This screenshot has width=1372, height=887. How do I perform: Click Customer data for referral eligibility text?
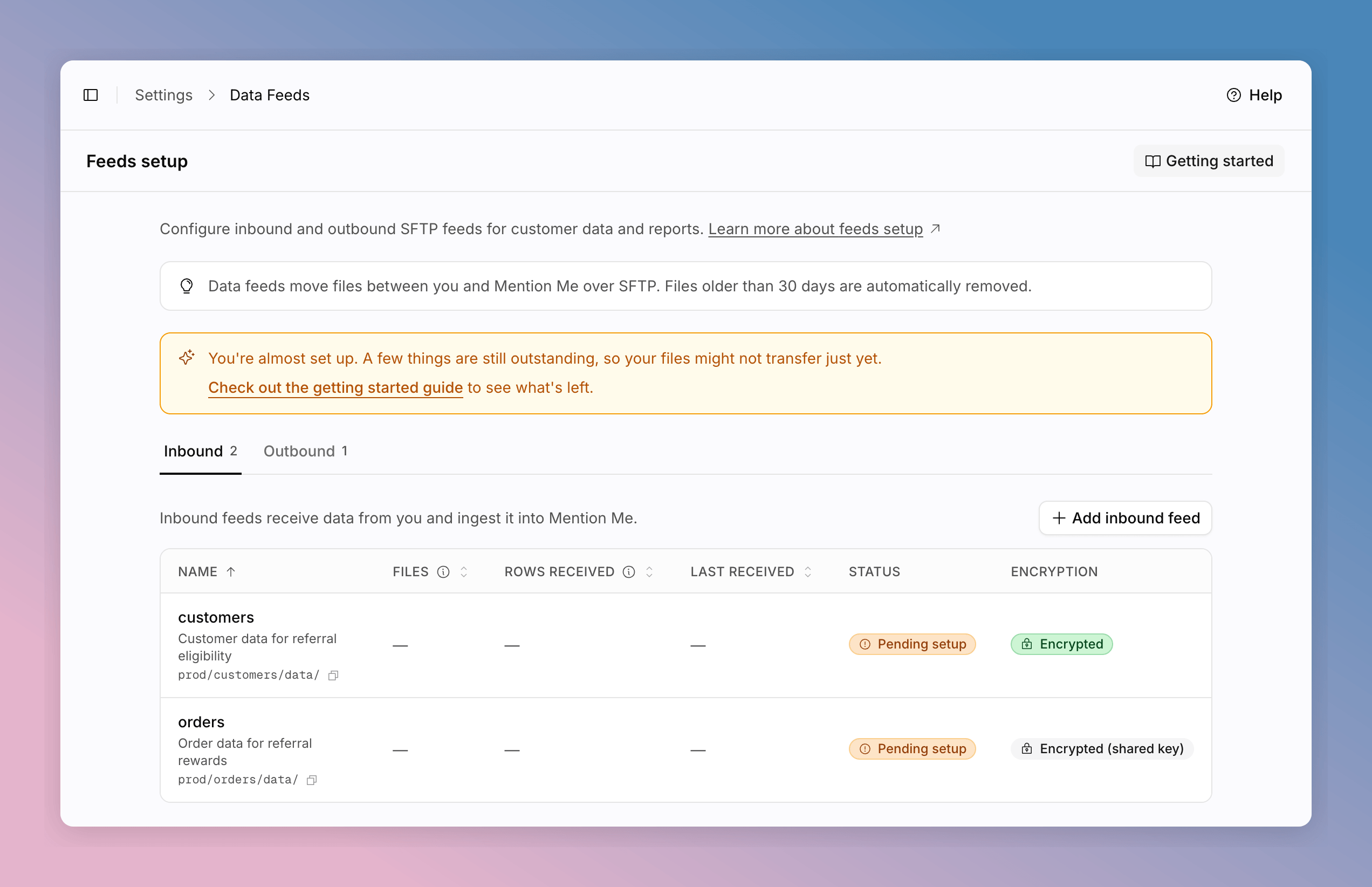[257, 647]
